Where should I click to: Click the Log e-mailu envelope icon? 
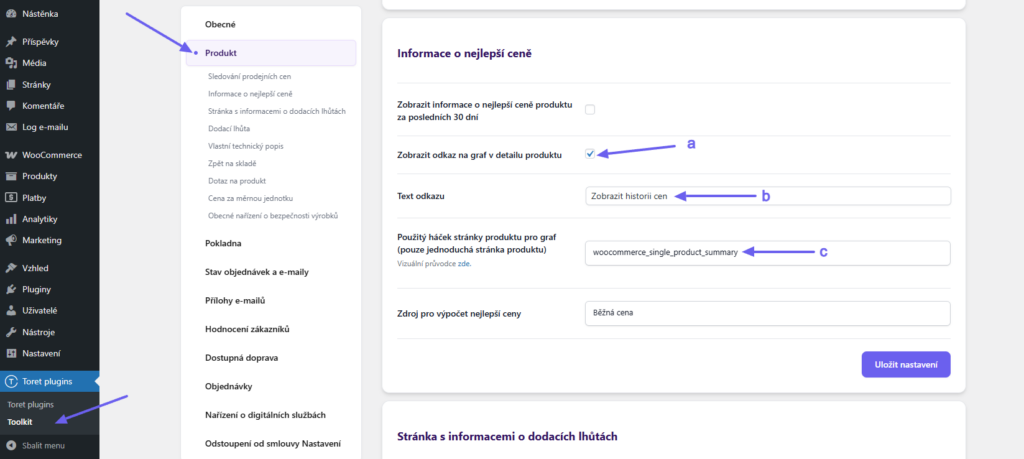click(10, 127)
